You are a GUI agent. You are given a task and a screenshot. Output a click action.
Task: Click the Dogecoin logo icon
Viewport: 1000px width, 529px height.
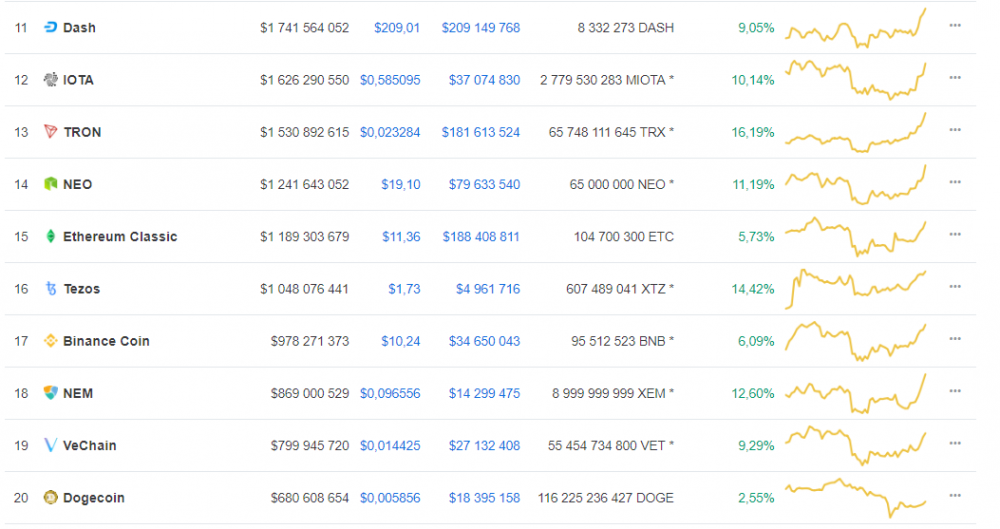pos(50,498)
